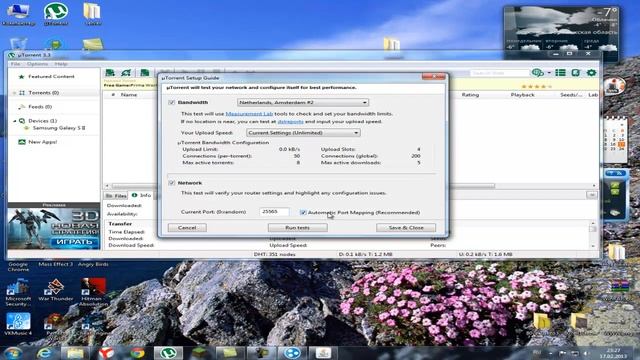Follow the dslreports link
Viewport: 640px width, 360px height.
[290, 122]
